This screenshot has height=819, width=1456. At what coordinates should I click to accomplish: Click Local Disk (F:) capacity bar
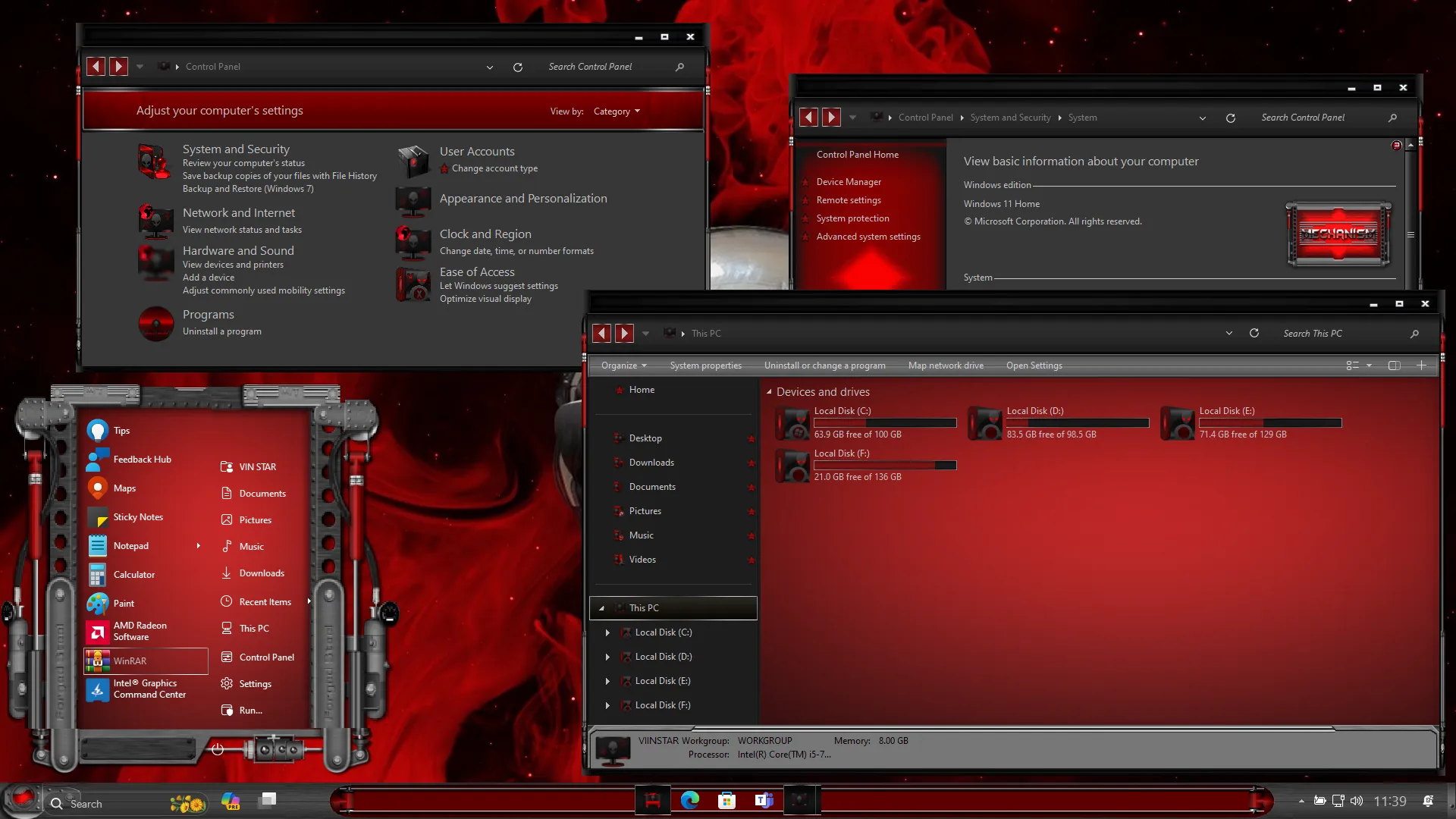[885, 466]
